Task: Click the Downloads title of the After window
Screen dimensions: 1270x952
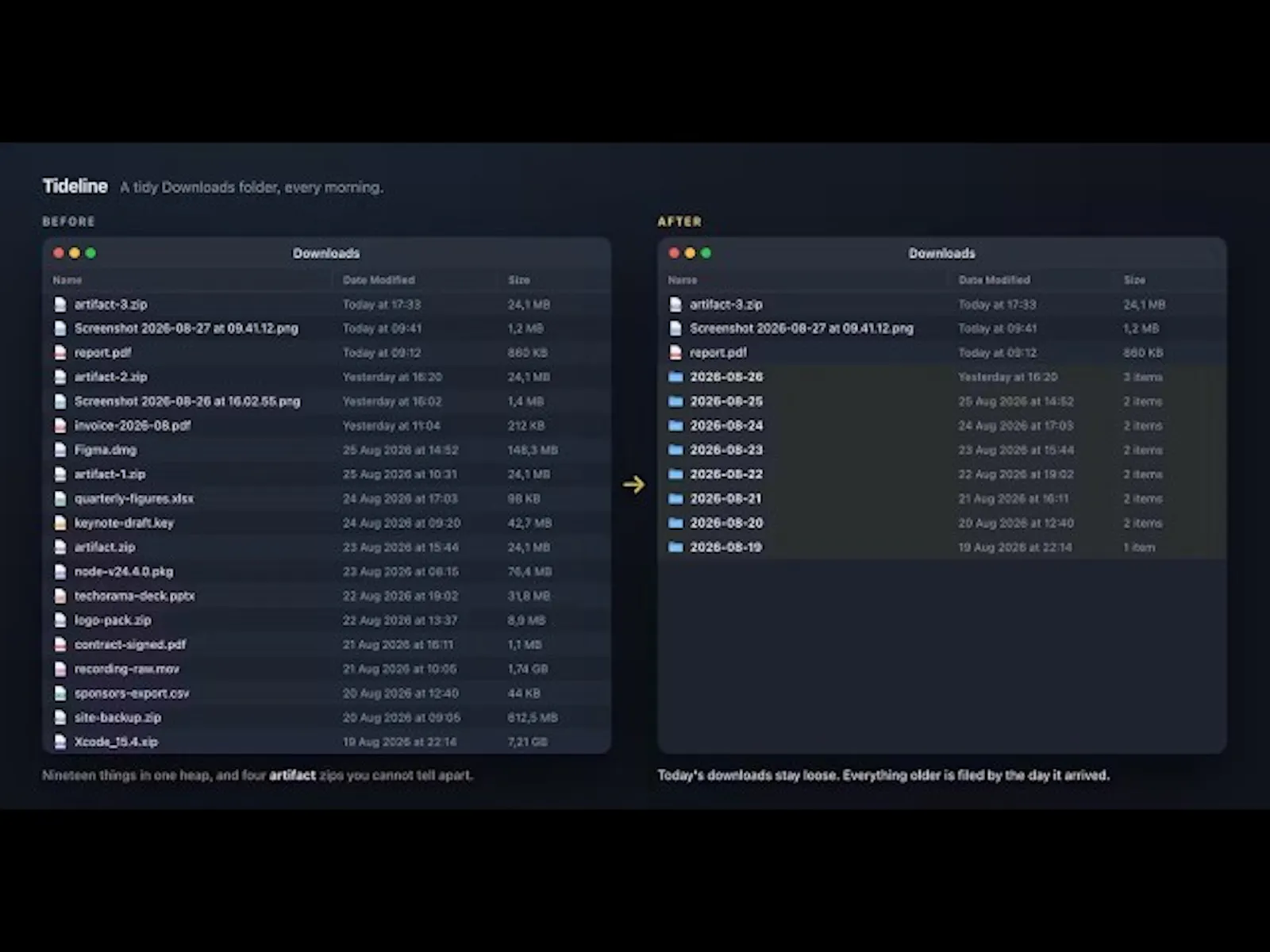Action: click(942, 253)
